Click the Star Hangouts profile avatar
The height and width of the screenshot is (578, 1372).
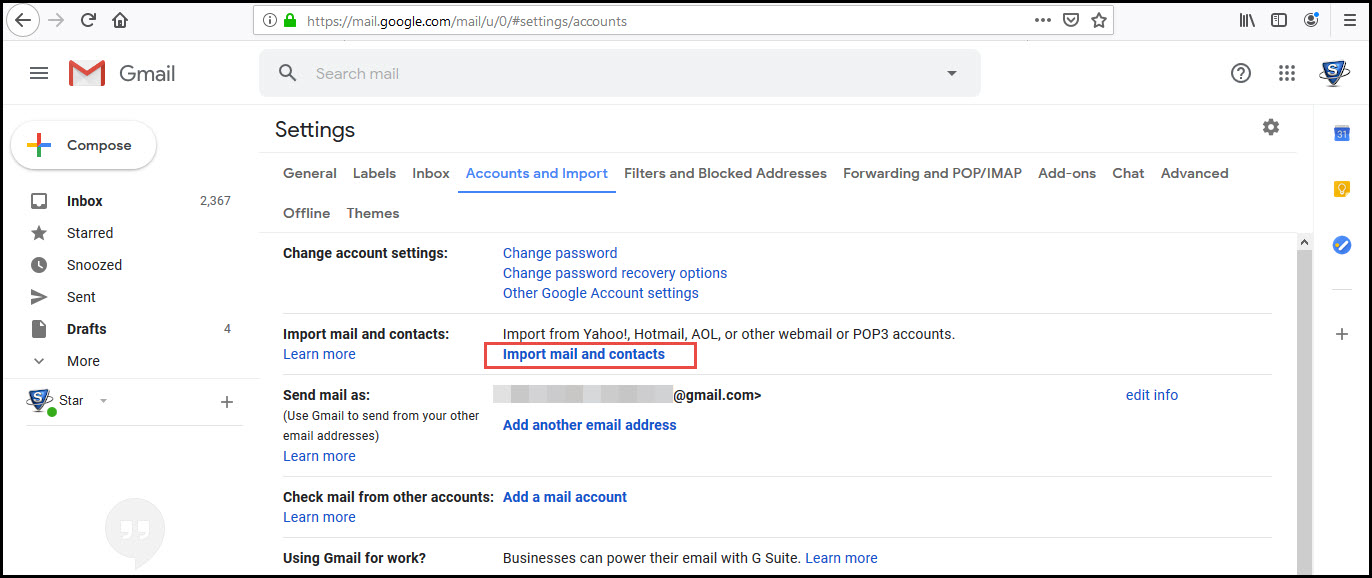[x=40, y=402]
